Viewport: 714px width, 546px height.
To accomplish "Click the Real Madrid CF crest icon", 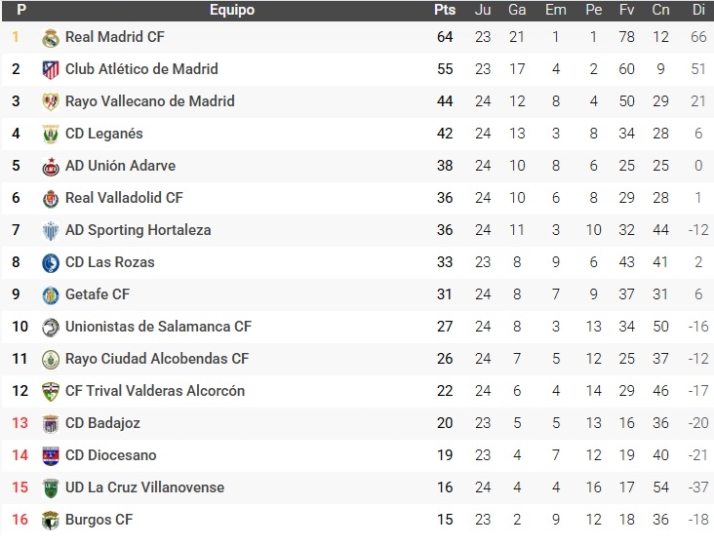I will [51, 38].
